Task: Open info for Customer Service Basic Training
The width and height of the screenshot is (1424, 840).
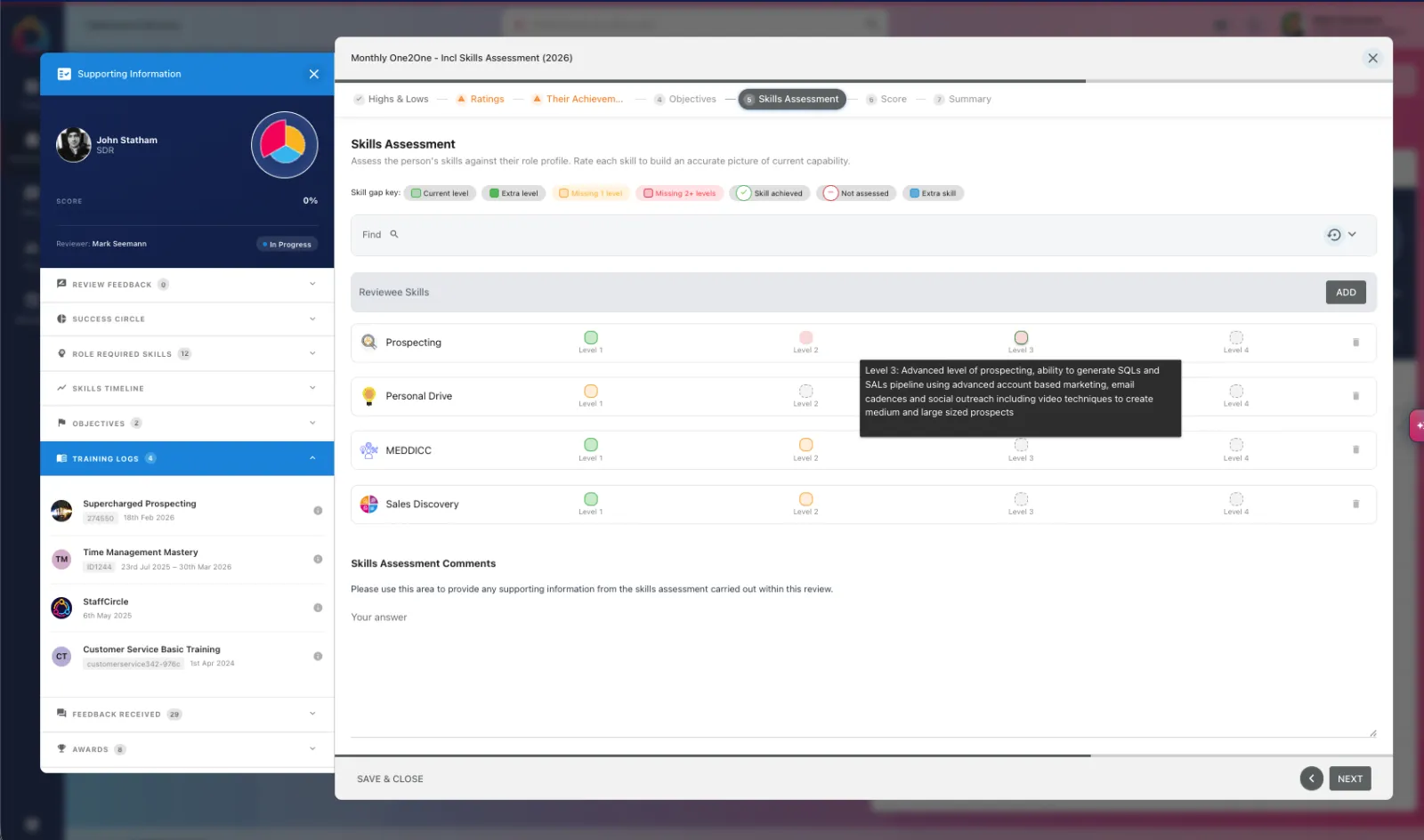Action: point(318,656)
